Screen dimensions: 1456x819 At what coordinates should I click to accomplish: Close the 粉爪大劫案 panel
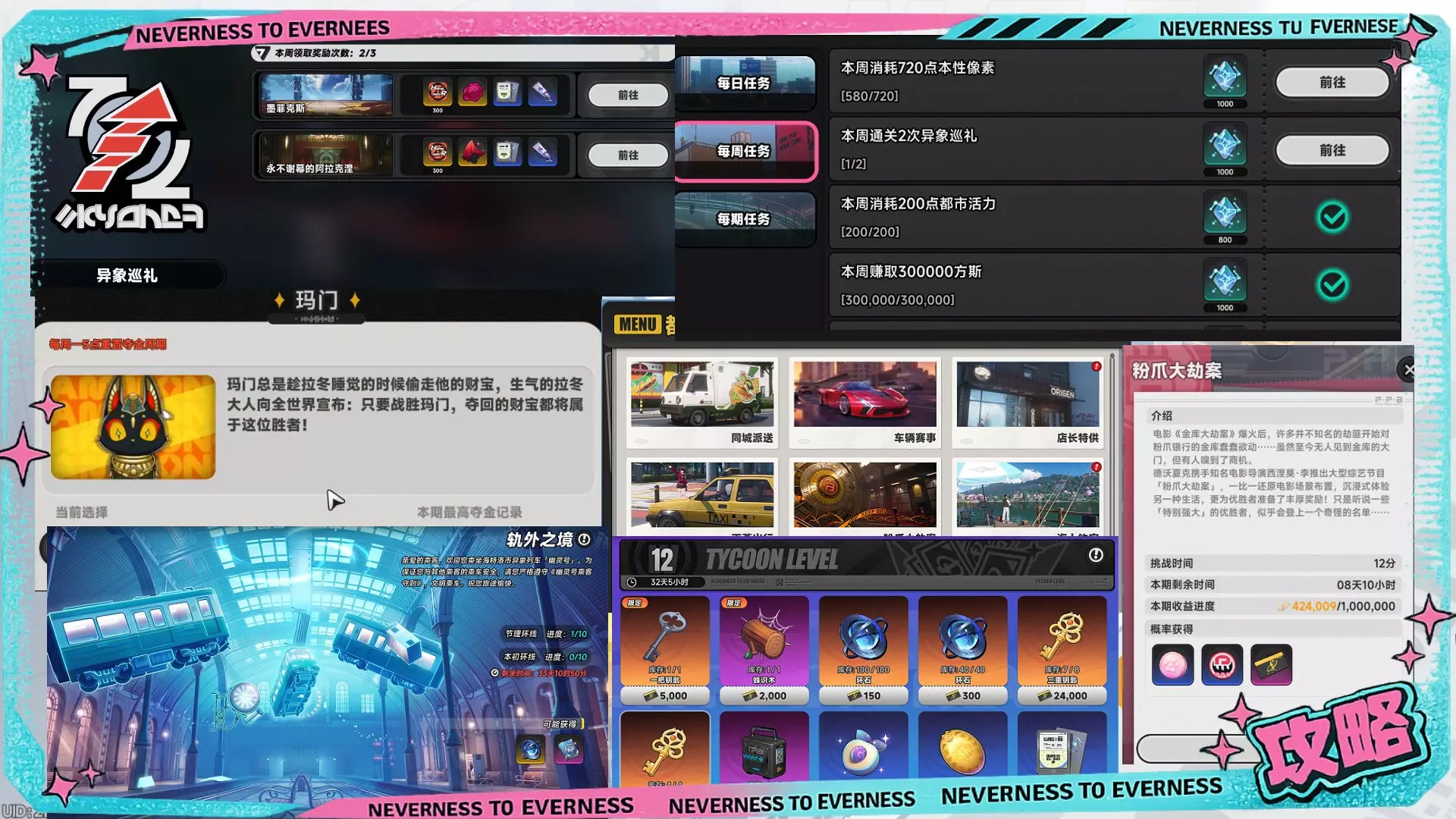pyautogui.click(x=1408, y=370)
